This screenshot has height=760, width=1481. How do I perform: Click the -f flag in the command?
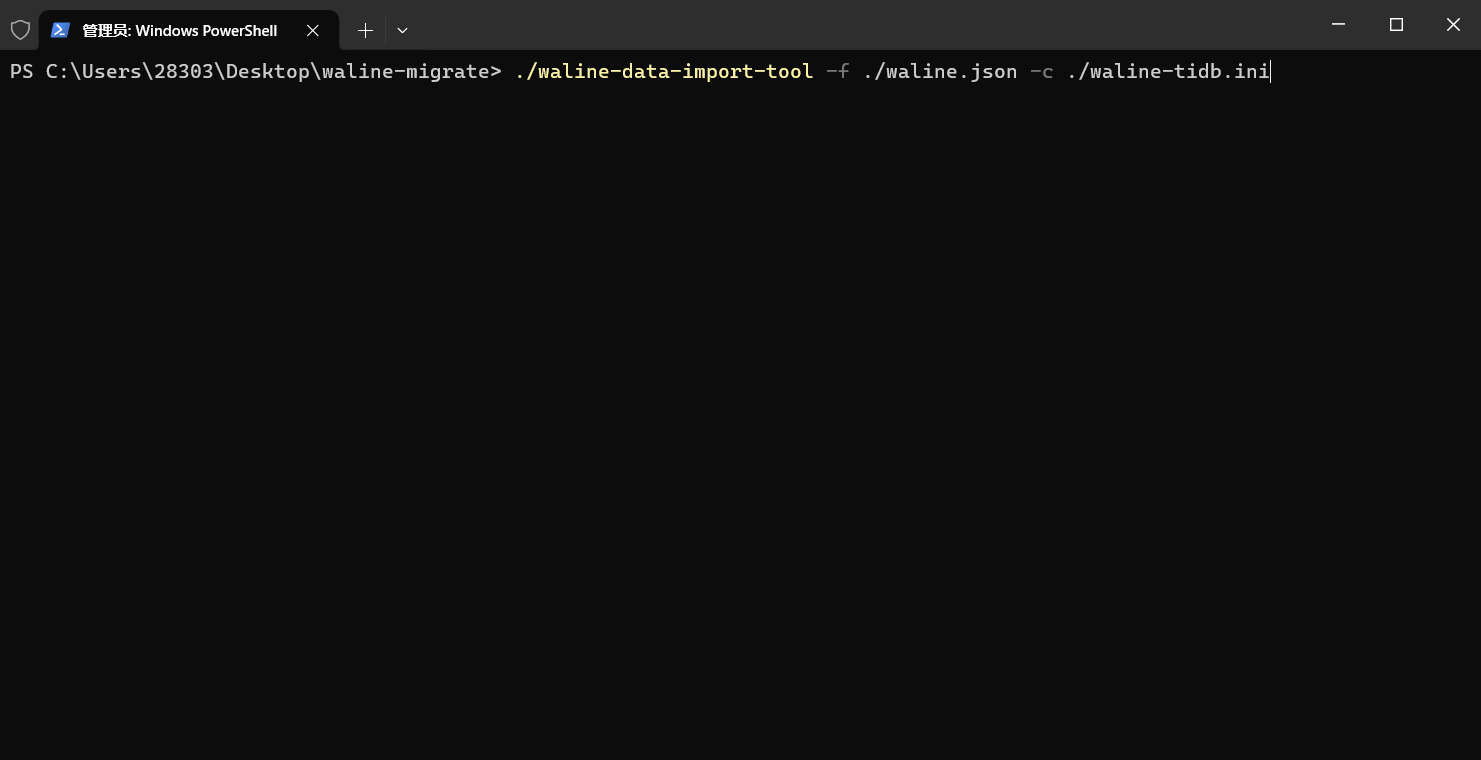pos(838,71)
